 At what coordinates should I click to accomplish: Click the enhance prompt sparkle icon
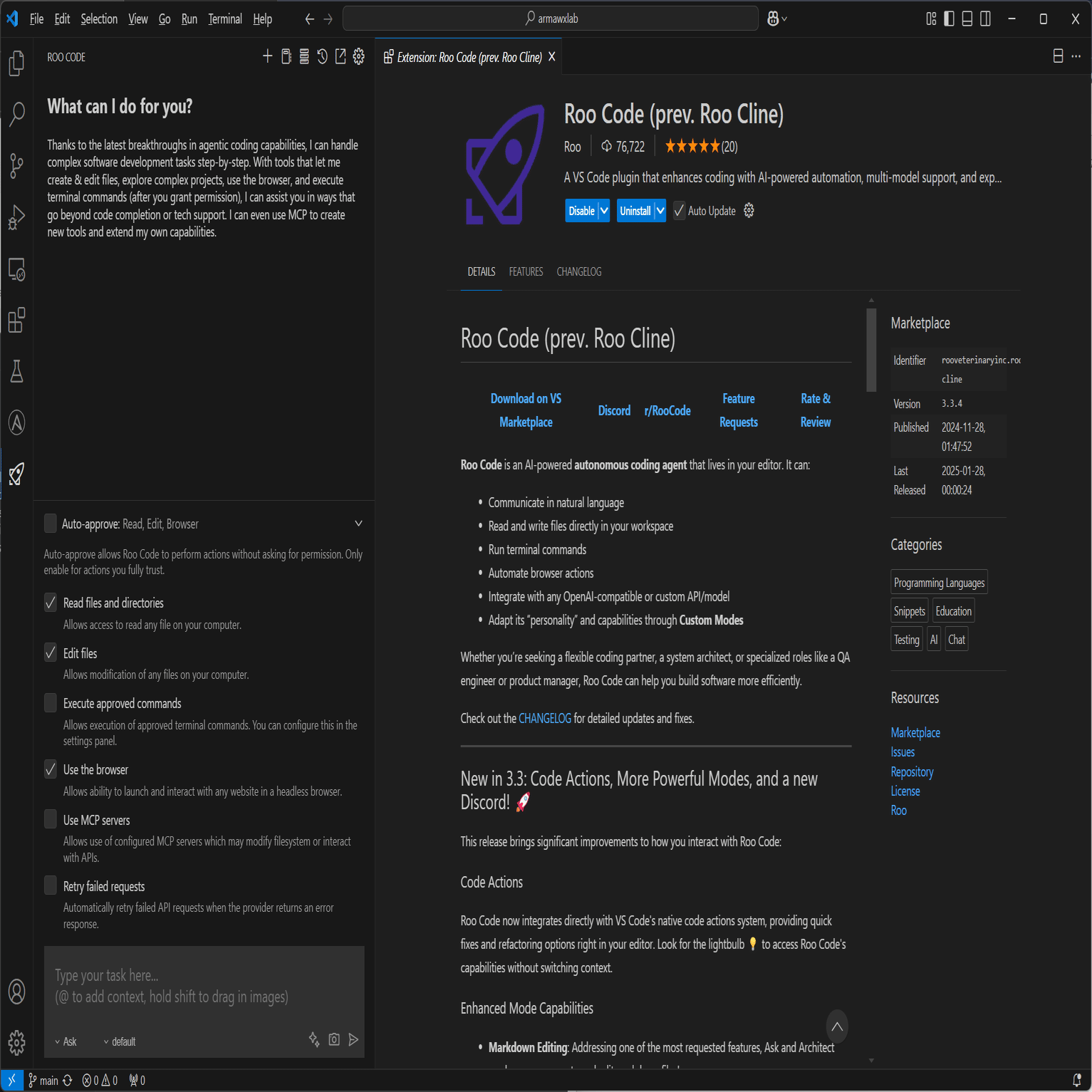314,1040
